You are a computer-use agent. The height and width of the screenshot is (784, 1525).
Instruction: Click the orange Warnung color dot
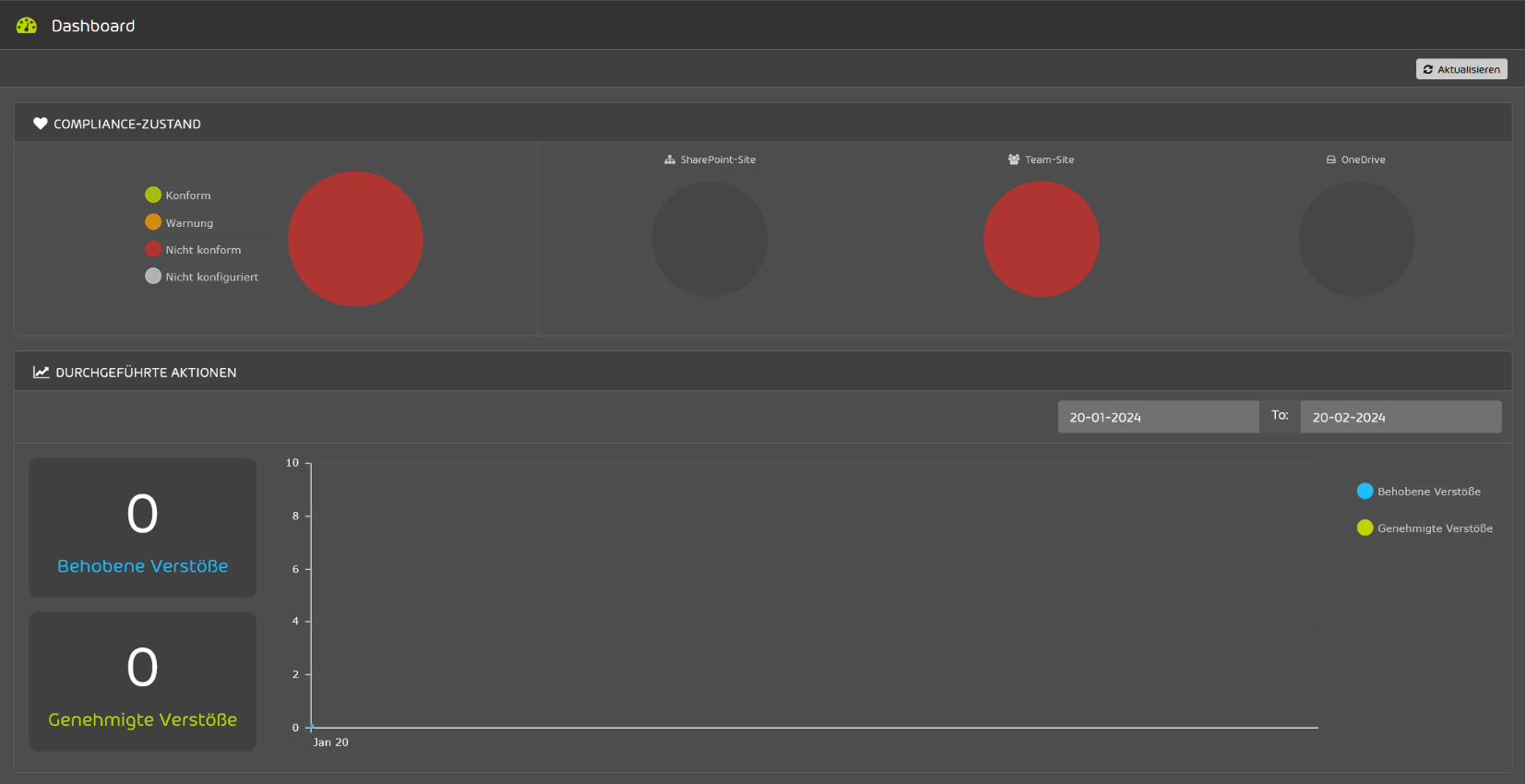tap(153, 222)
